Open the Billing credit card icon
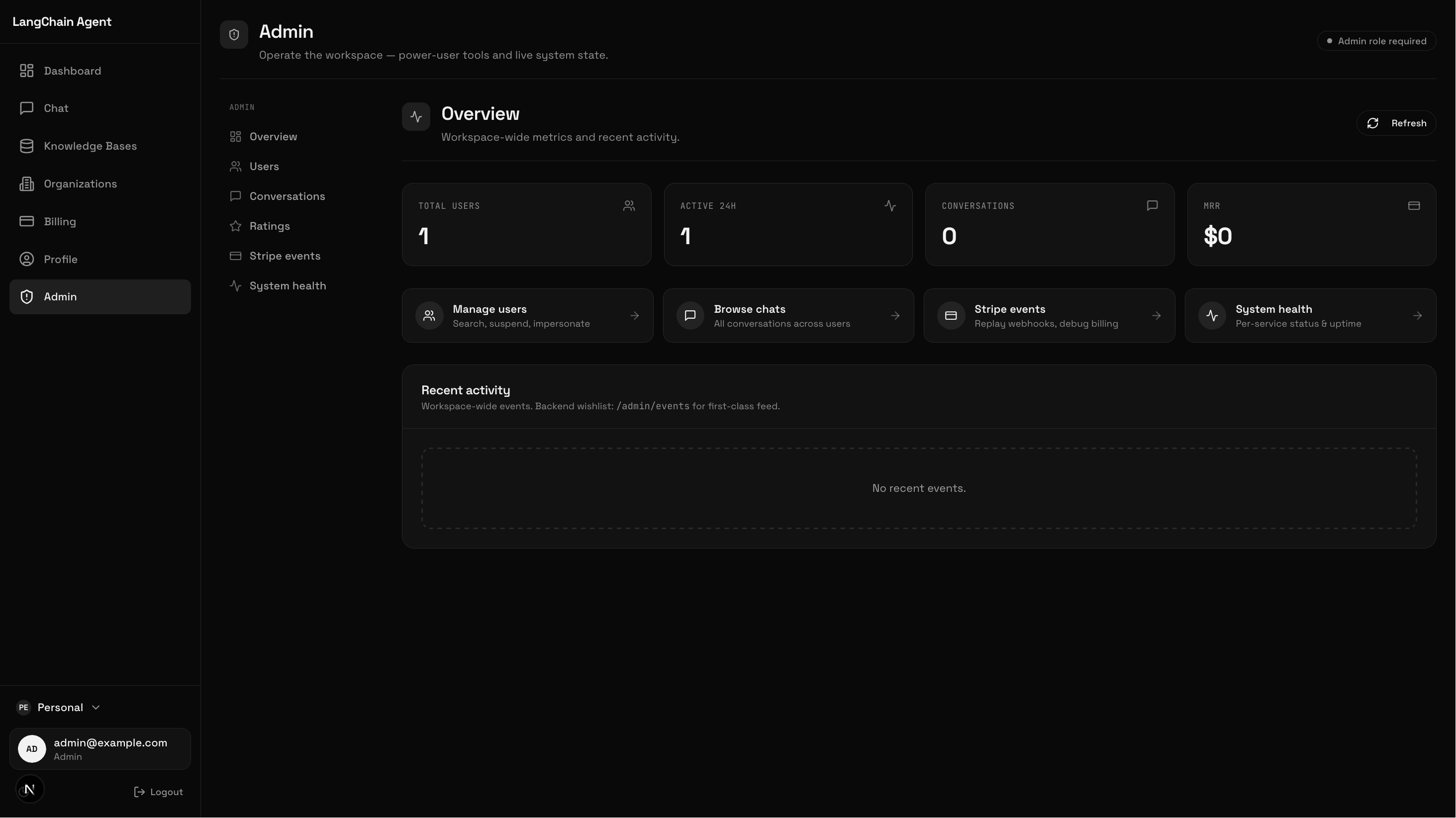The width and height of the screenshot is (1456, 818). [26, 221]
